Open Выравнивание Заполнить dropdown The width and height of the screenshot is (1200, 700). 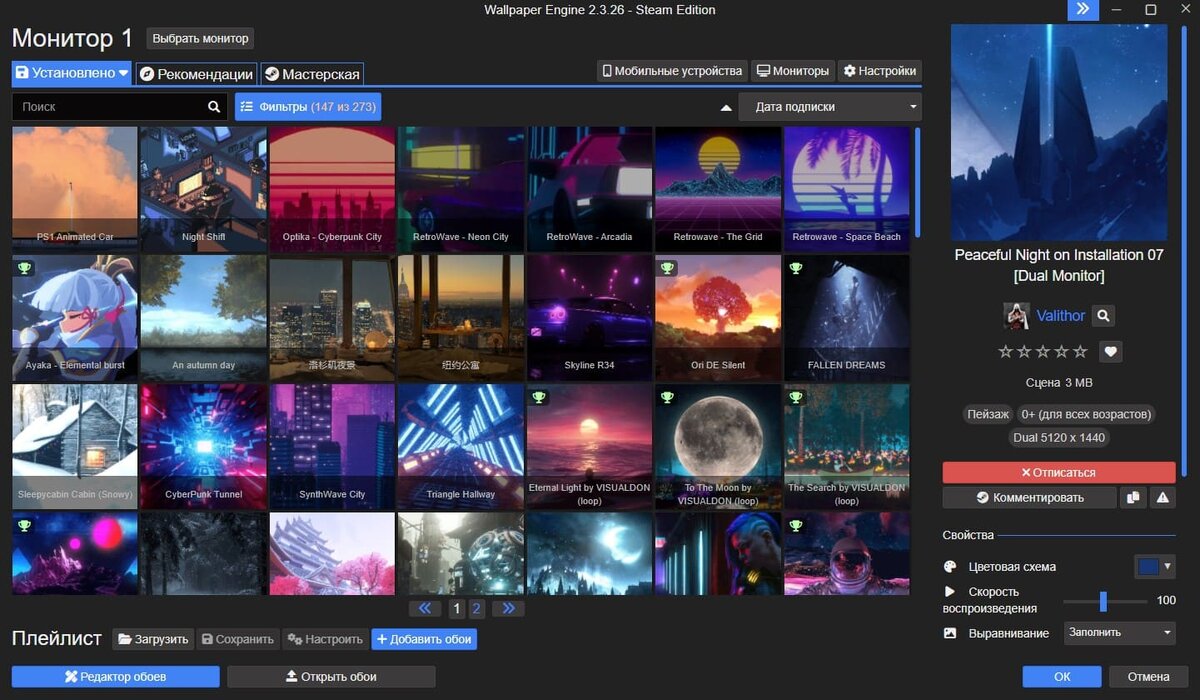click(x=1119, y=633)
